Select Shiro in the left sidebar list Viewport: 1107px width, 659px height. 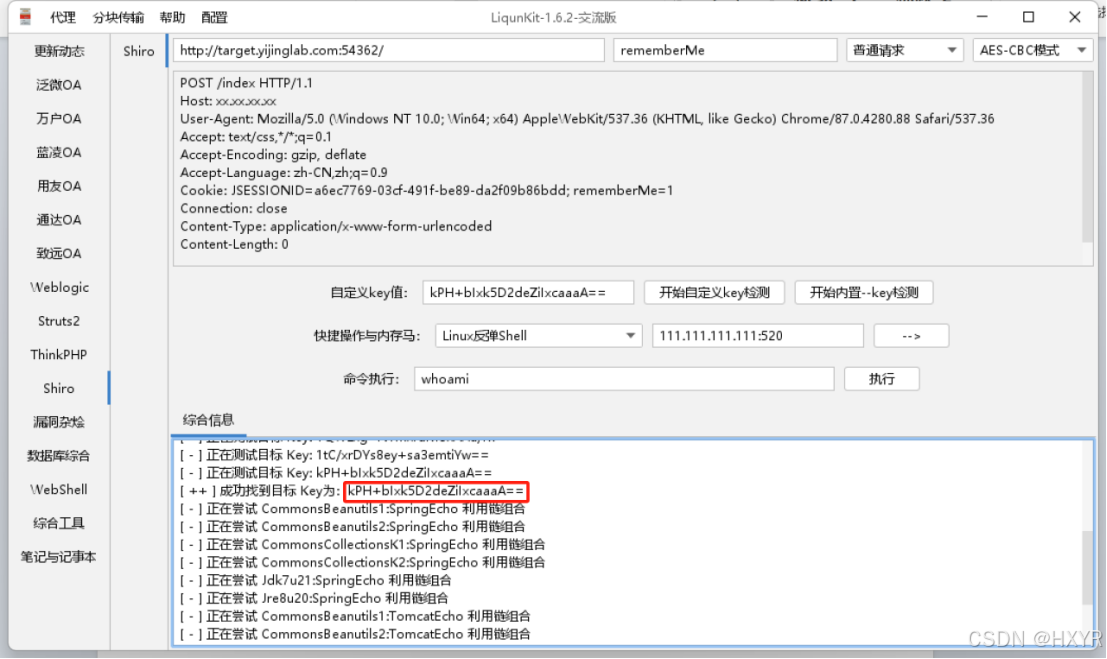59,388
